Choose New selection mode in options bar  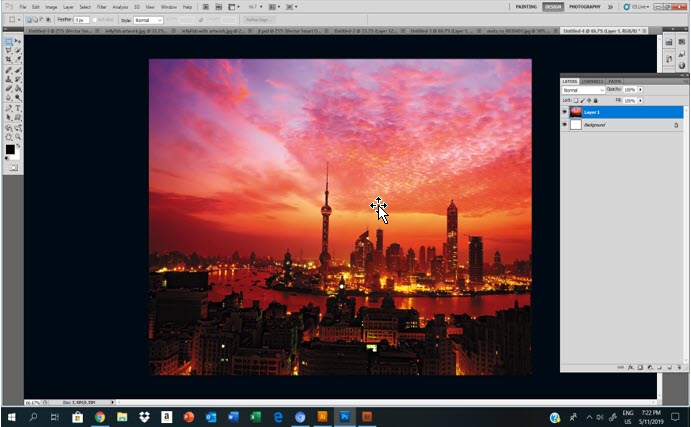click(x=29, y=20)
